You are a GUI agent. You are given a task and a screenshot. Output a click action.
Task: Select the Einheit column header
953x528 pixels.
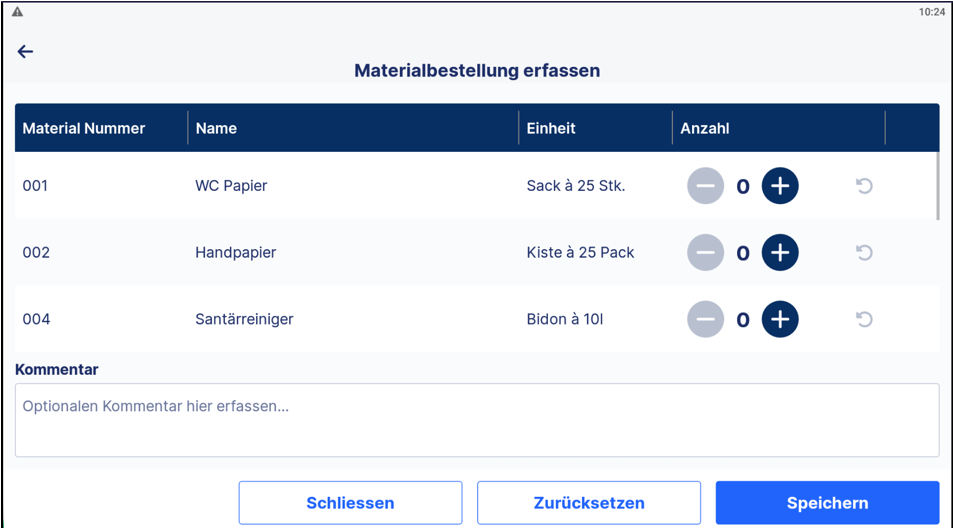point(551,128)
